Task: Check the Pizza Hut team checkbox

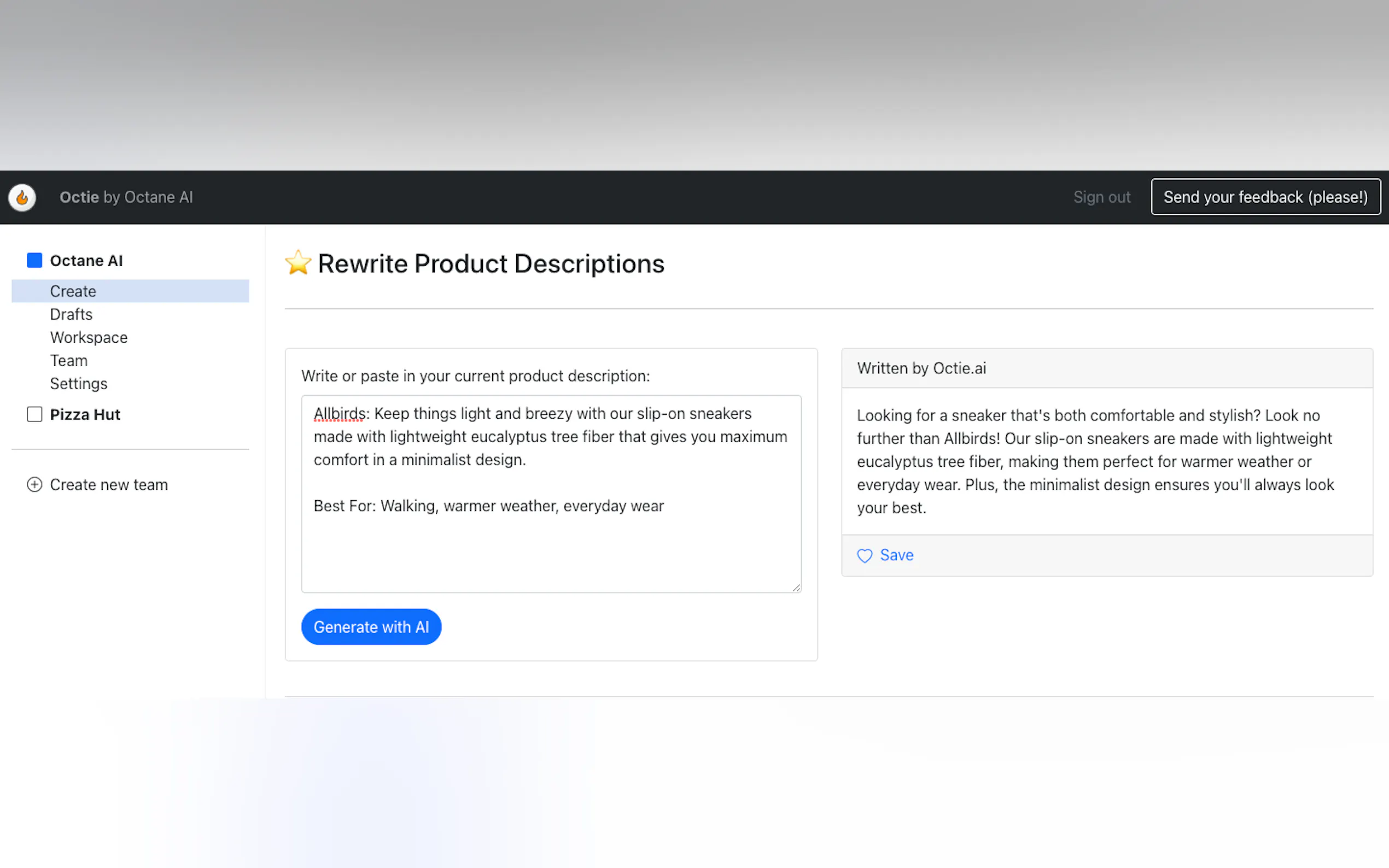Action: click(x=34, y=414)
